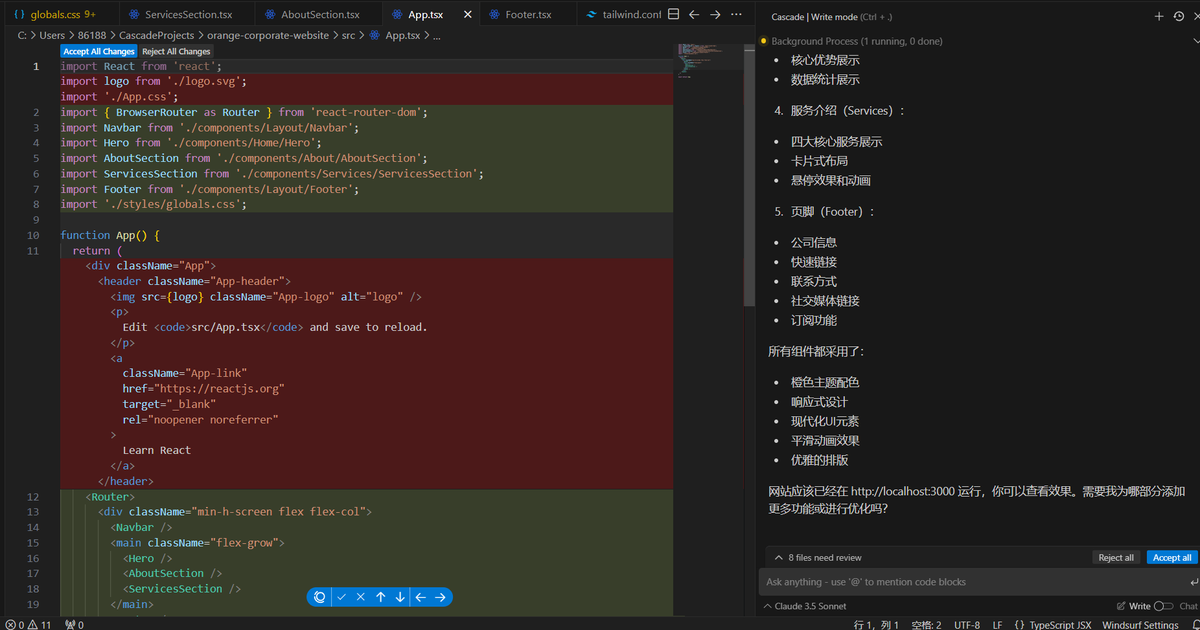Click the Learn React text in removed code
Viewport: 1200px width, 630px height.
pyautogui.click(x=156, y=450)
